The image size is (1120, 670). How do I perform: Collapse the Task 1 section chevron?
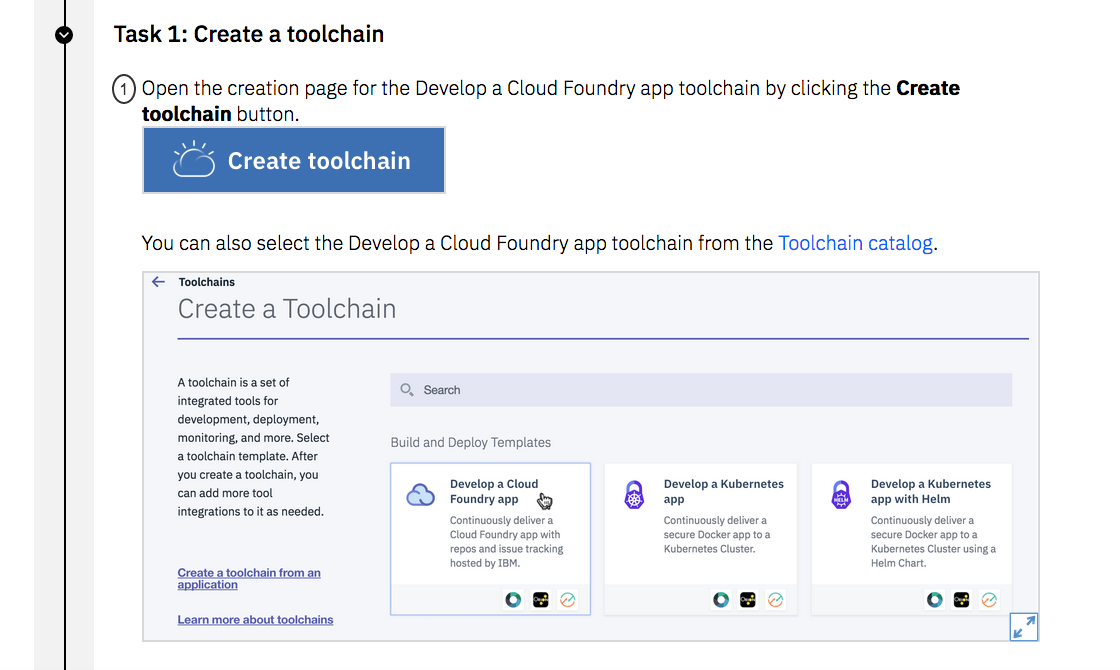coord(64,34)
